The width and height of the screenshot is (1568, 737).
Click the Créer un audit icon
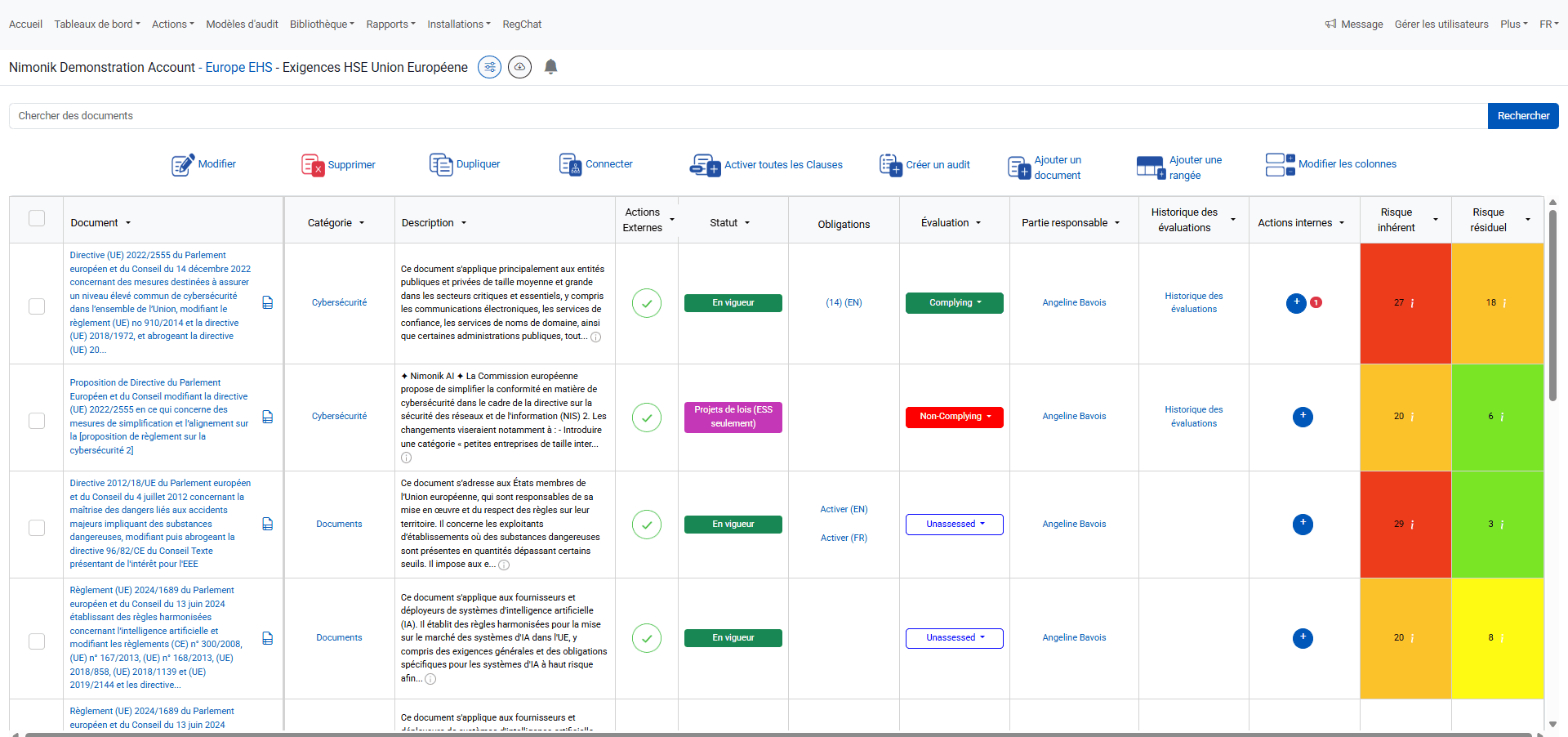(890, 165)
